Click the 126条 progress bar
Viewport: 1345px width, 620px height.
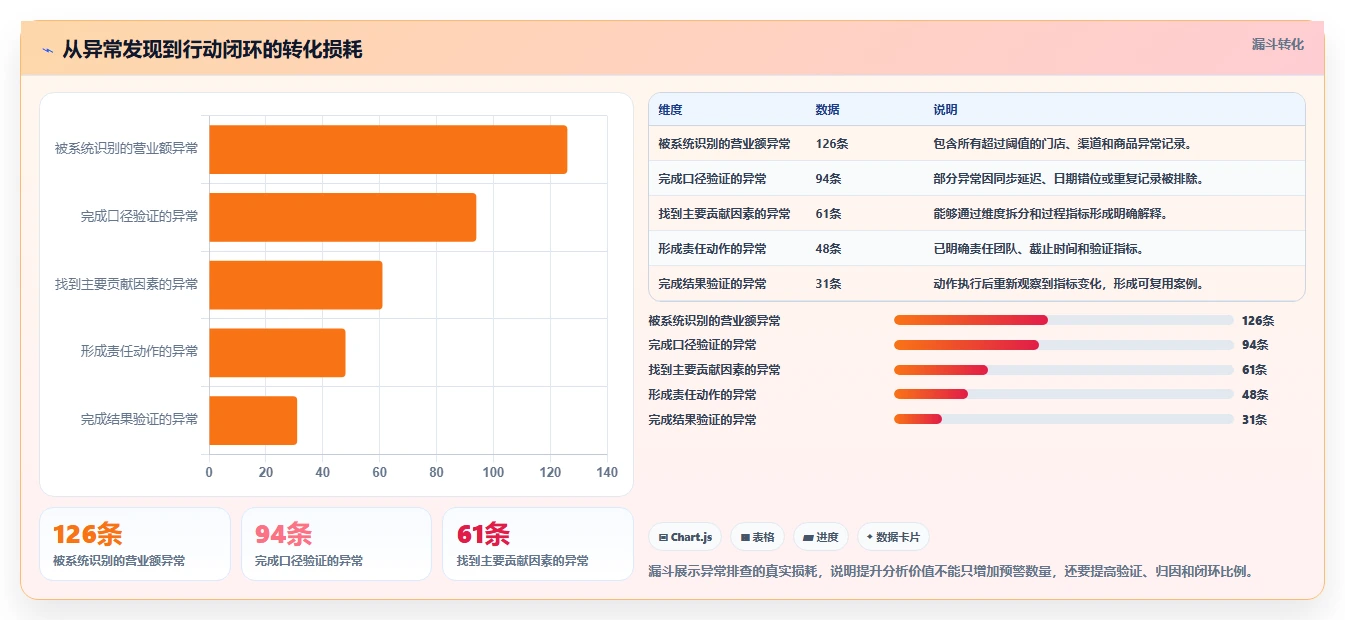pyautogui.click(x=1064, y=320)
